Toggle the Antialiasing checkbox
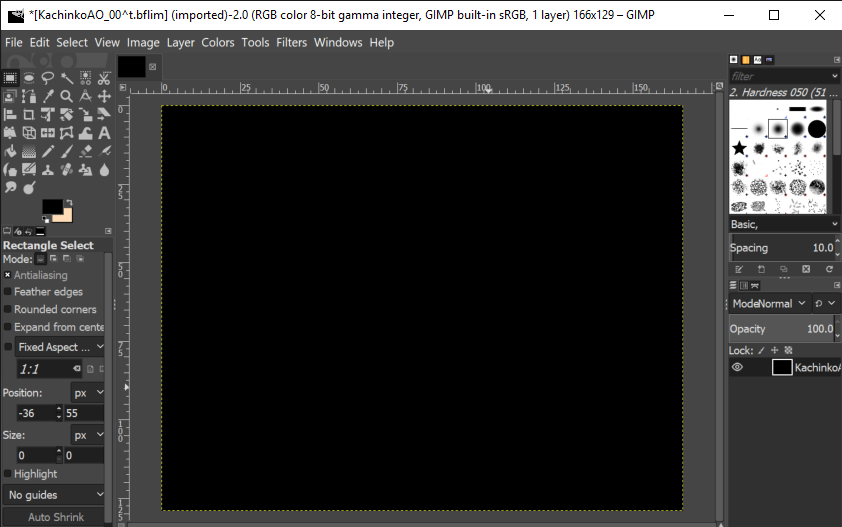This screenshot has width=842, height=527. click(x=8, y=275)
